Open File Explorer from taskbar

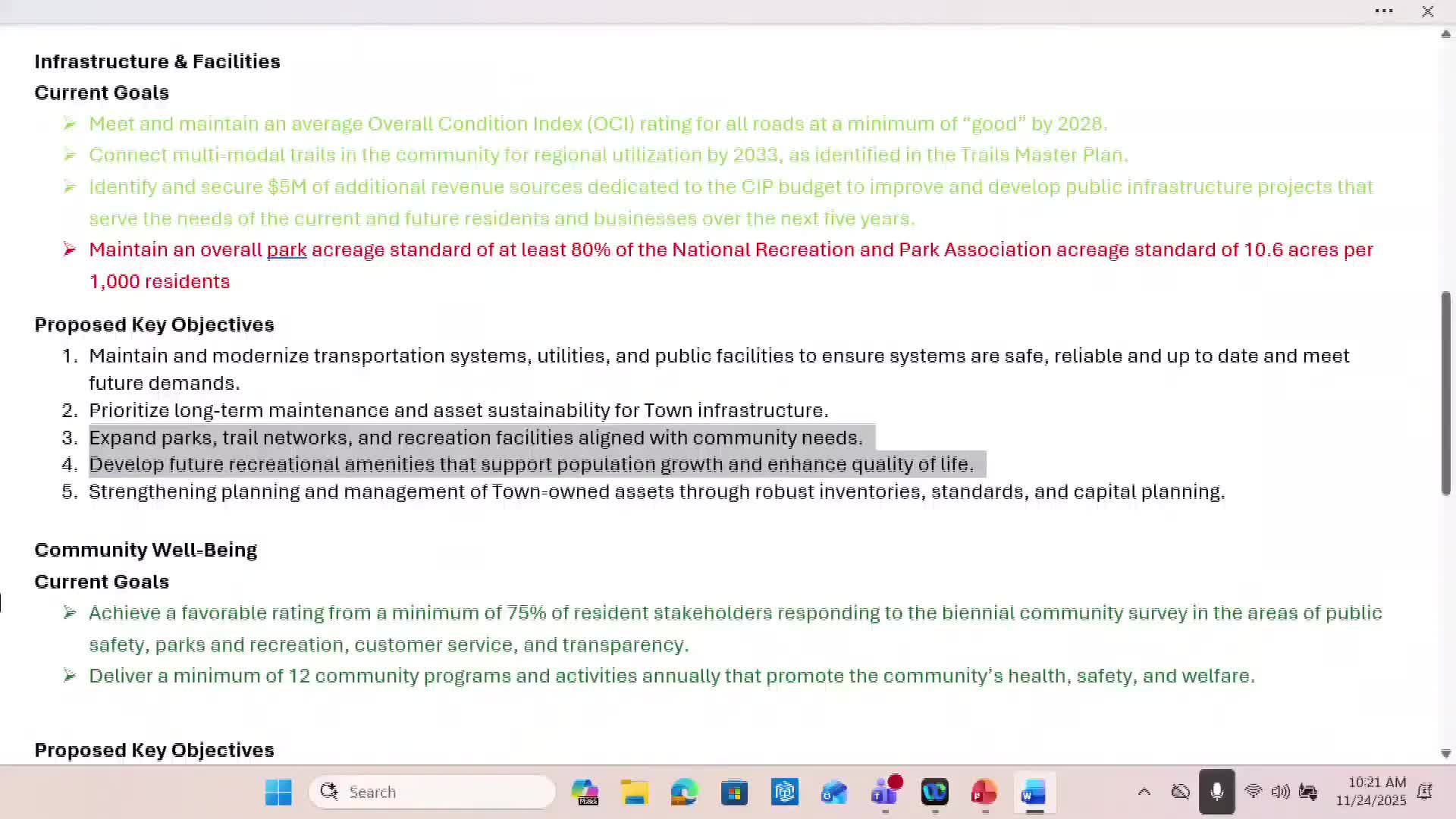tap(635, 792)
